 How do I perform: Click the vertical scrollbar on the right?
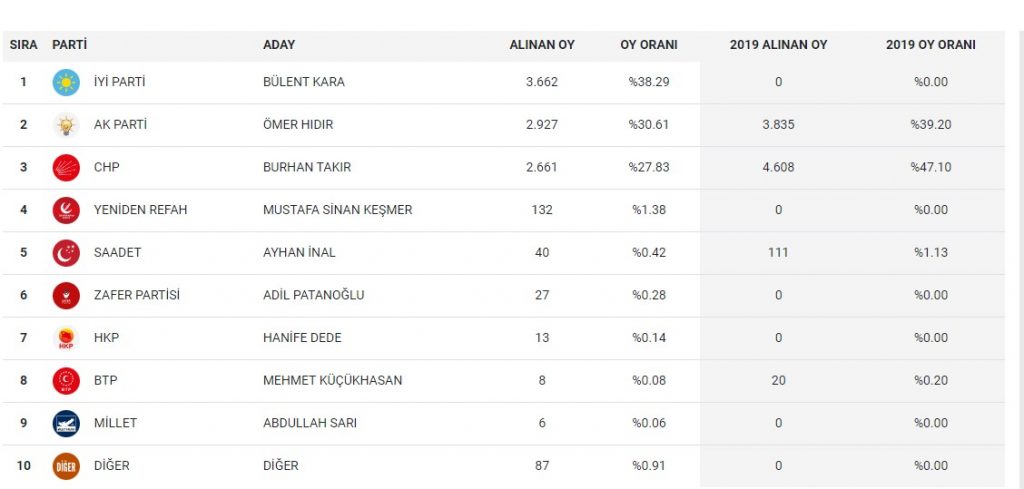pos(1019,250)
